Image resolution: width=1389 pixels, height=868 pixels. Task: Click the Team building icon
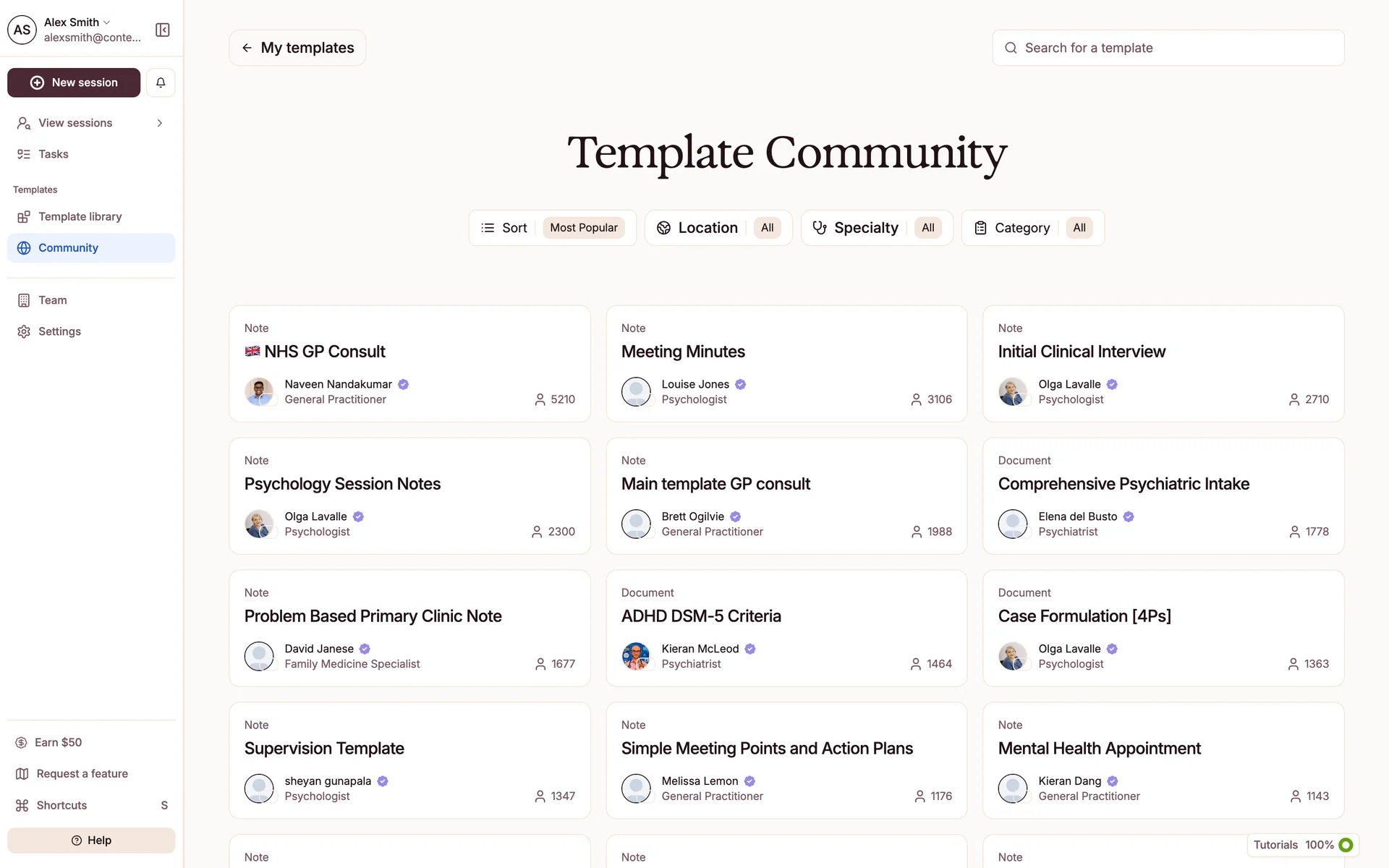click(24, 300)
